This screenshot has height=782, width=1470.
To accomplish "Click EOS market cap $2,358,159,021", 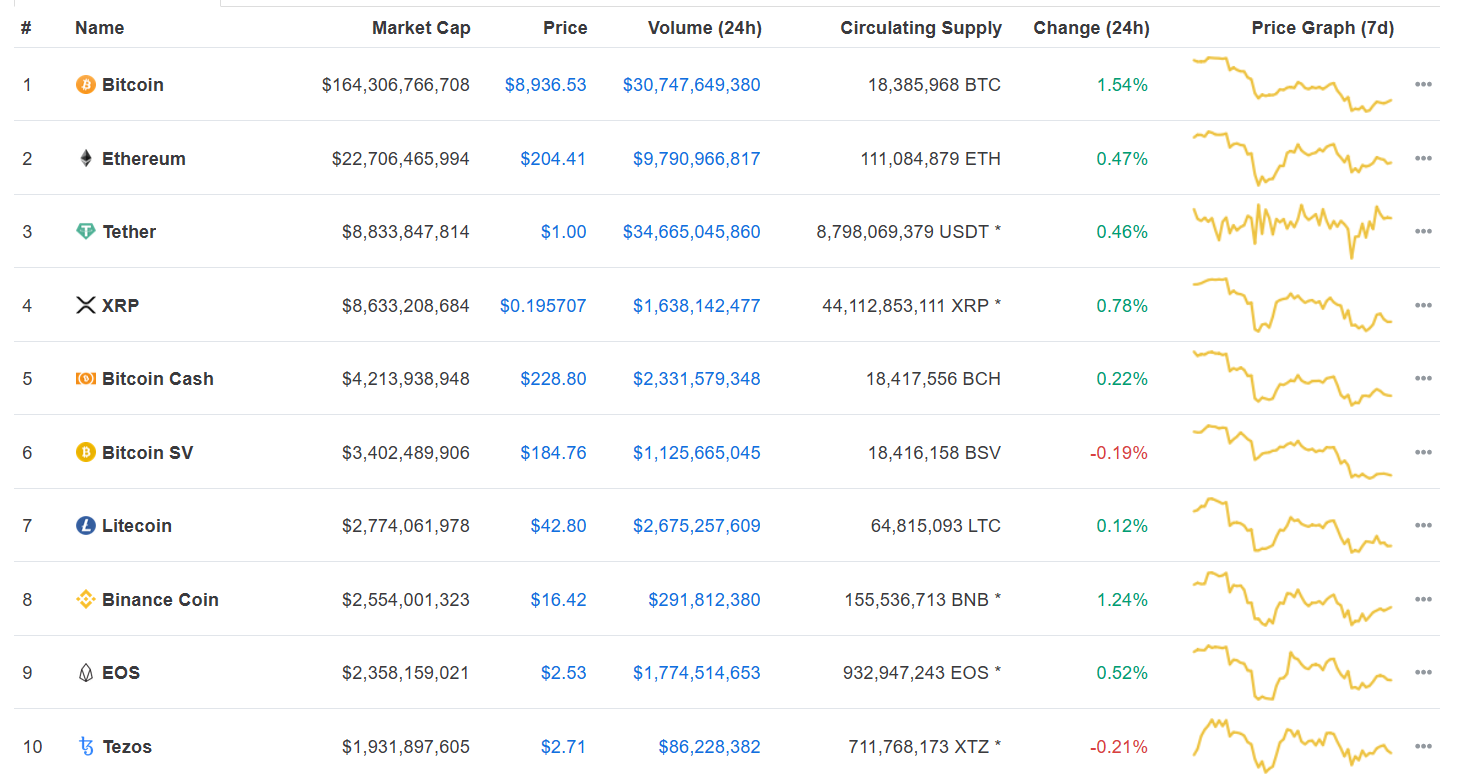I will [x=406, y=673].
